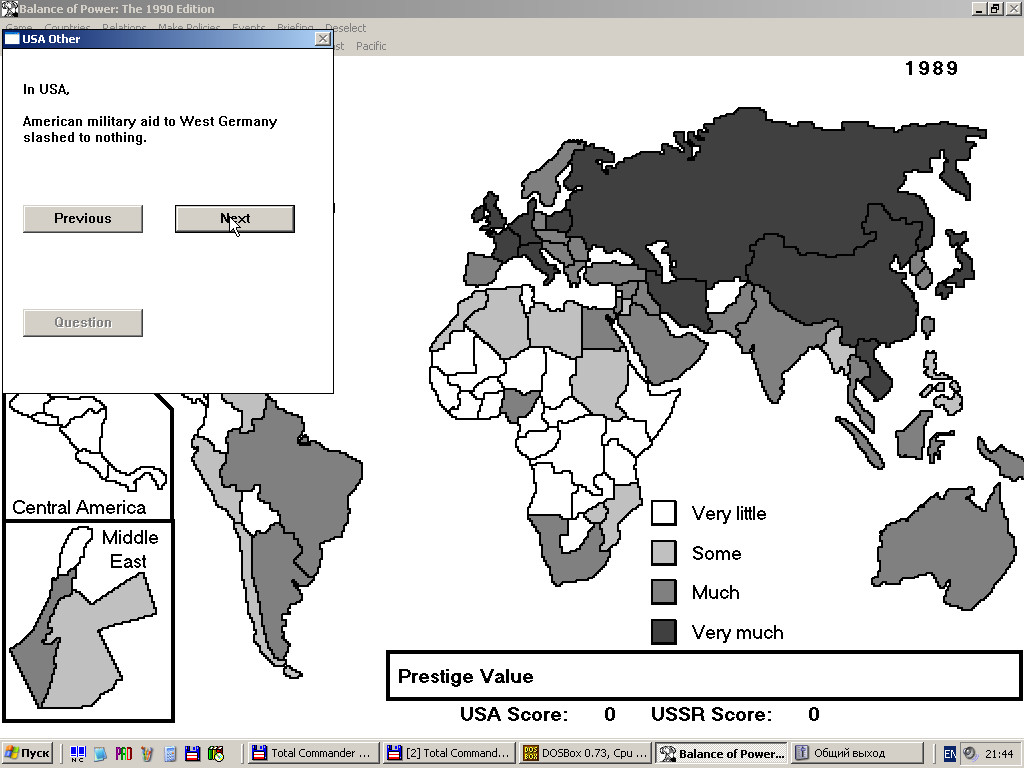Switch to the [2] Total Command taskbar button
This screenshot has height=768, width=1024.
tap(448, 753)
